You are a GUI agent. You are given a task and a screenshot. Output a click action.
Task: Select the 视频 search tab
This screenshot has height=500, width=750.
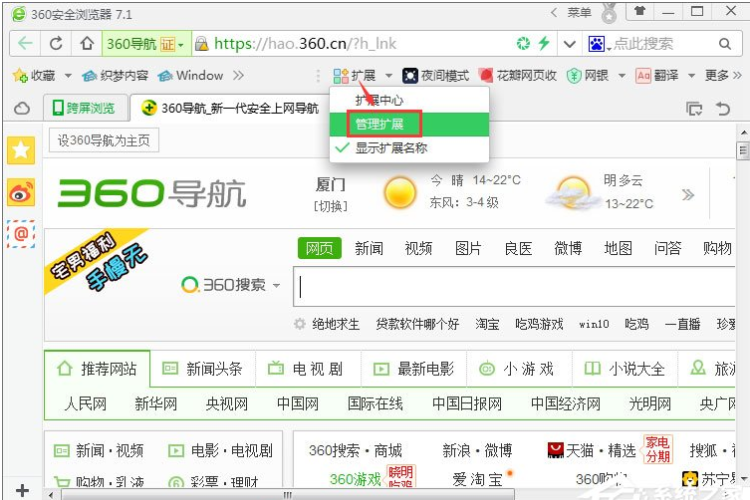click(419, 248)
